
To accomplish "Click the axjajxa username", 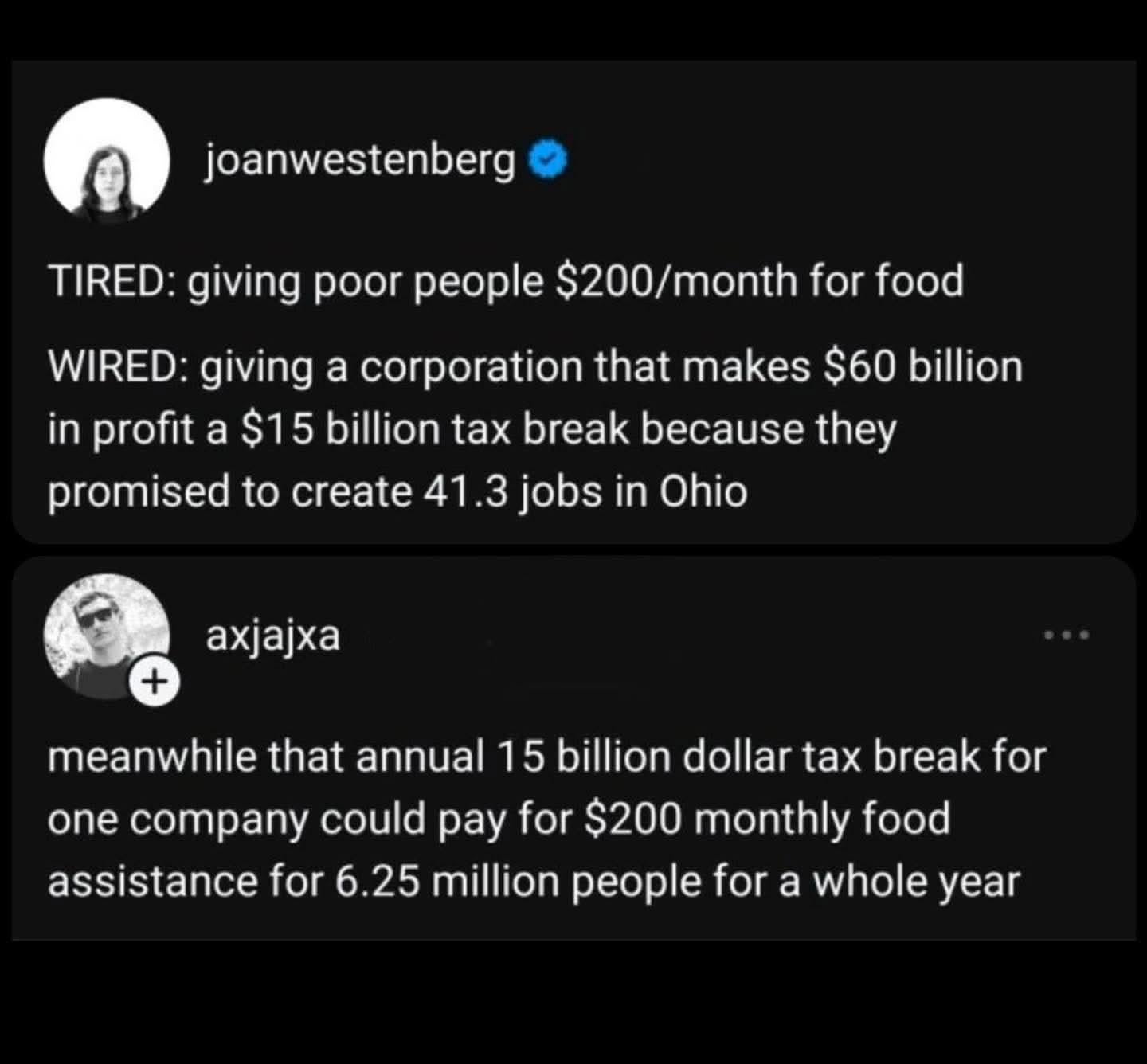I will click(x=273, y=636).
